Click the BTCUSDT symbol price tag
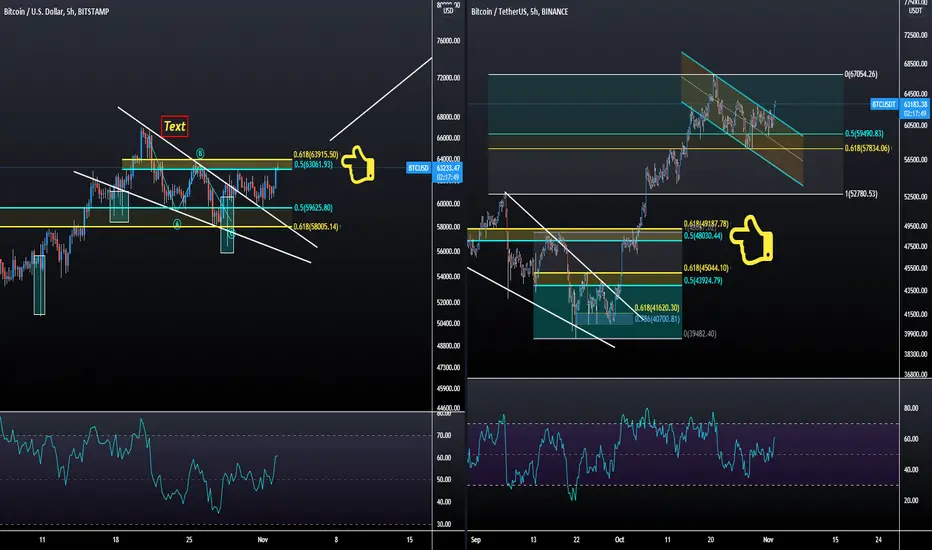This screenshot has width=932, height=550. coord(884,104)
